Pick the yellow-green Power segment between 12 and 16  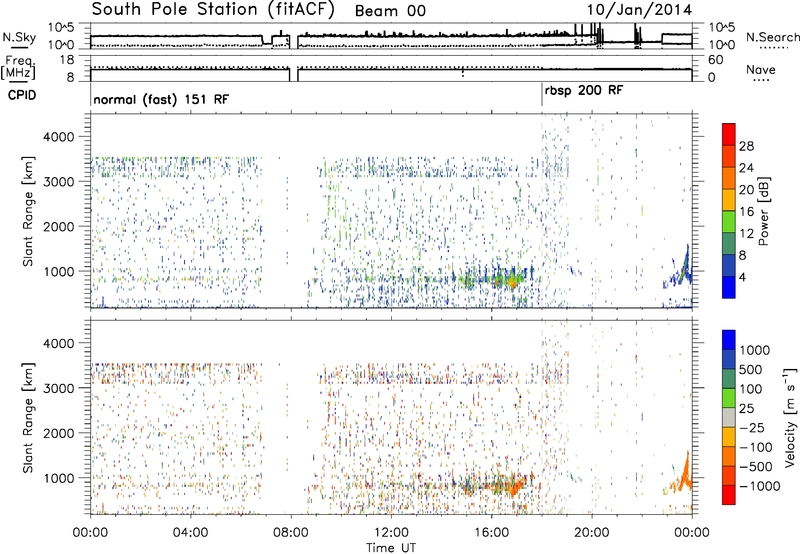click(729, 221)
